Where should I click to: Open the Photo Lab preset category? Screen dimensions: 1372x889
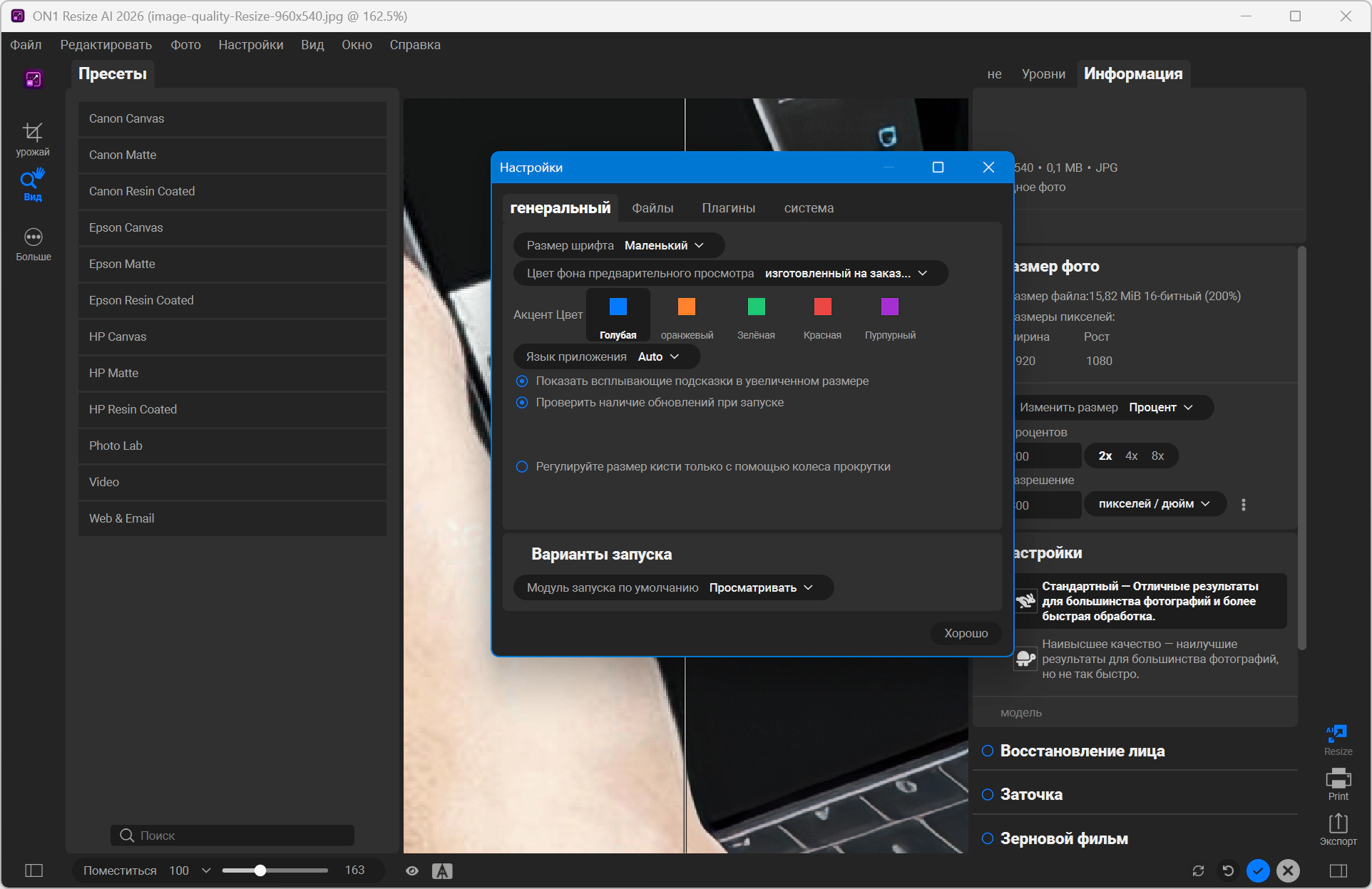[232, 446]
